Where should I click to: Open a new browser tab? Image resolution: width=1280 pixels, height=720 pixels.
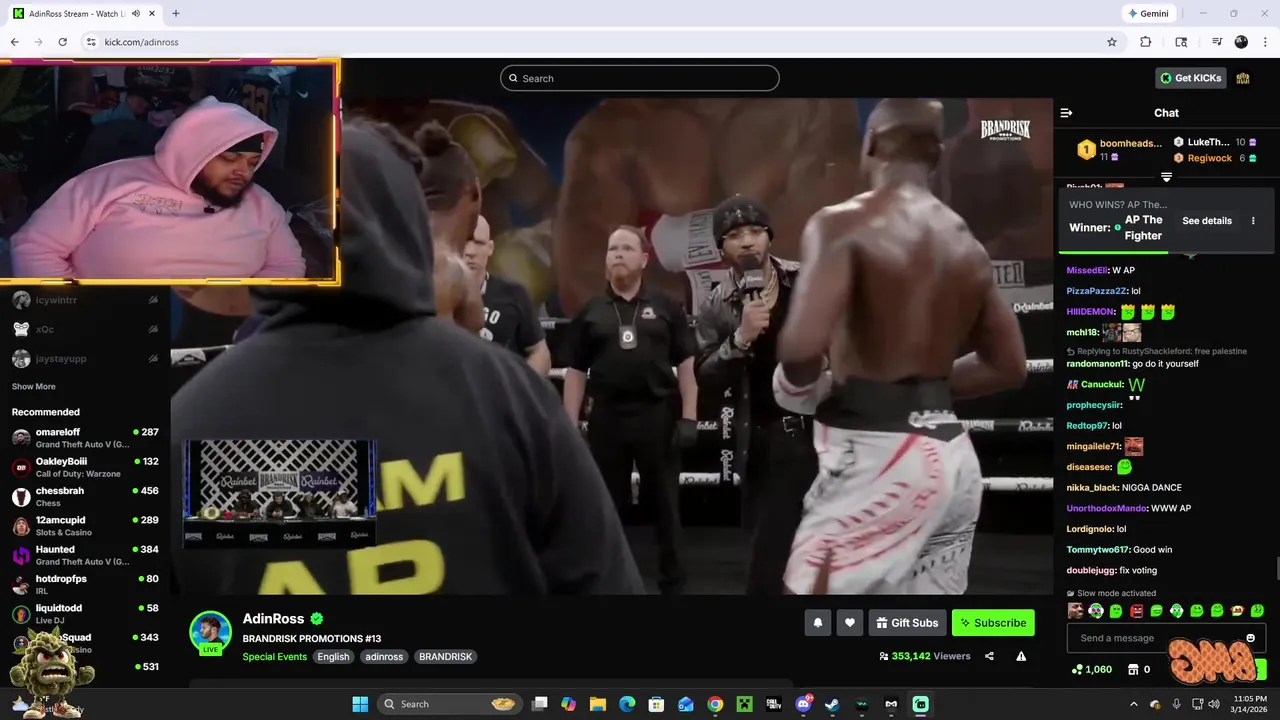pyautogui.click(x=176, y=14)
